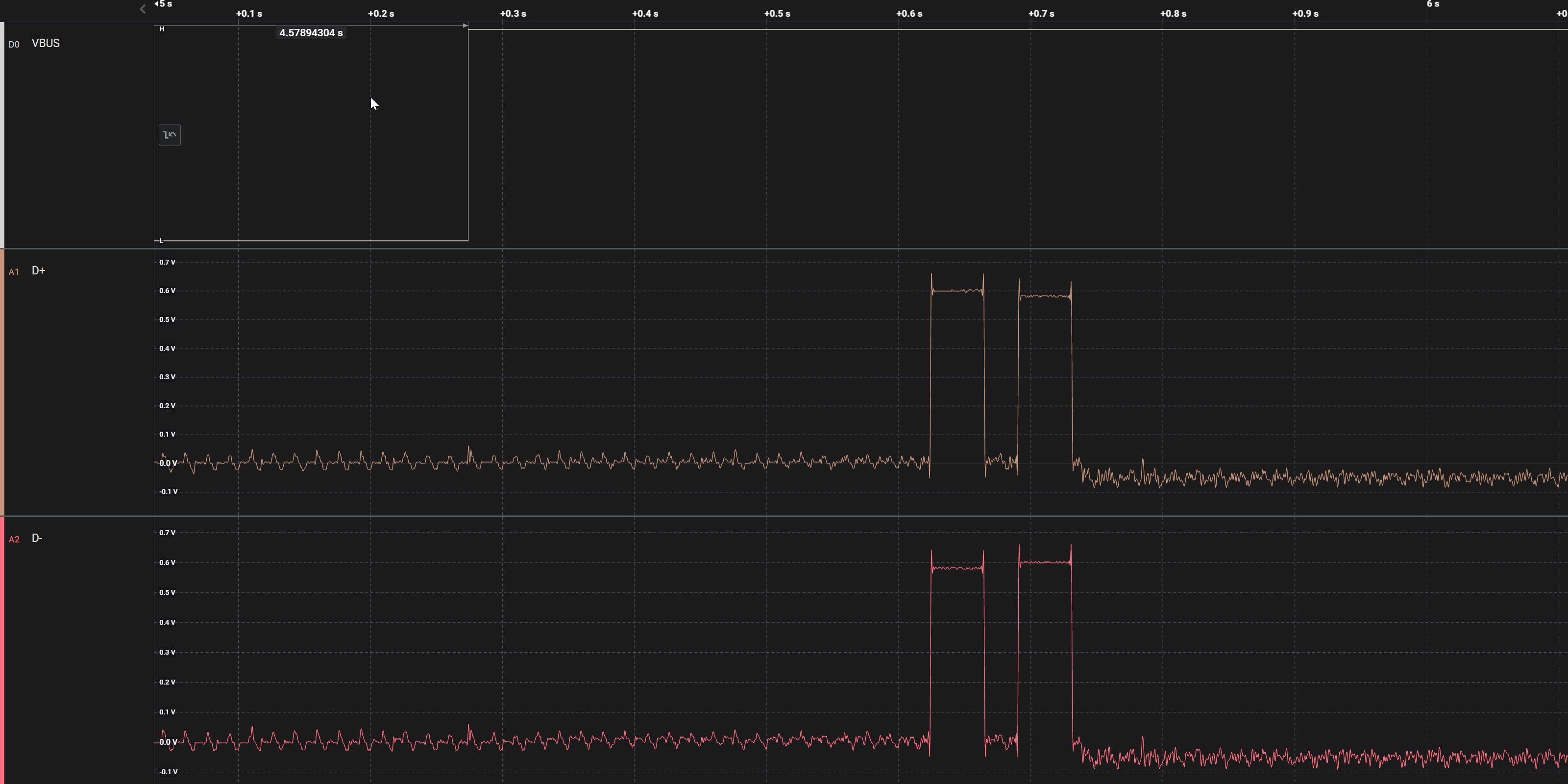Toggle the D- channel by clicking its label
Image resolution: width=1568 pixels, height=784 pixels.
point(37,538)
